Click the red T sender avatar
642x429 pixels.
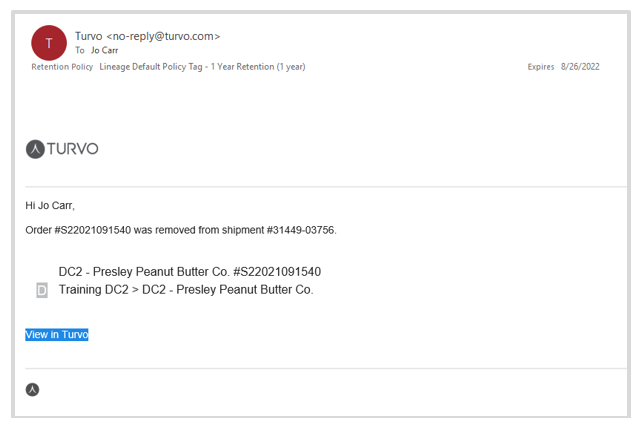pyautogui.click(x=49, y=43)
